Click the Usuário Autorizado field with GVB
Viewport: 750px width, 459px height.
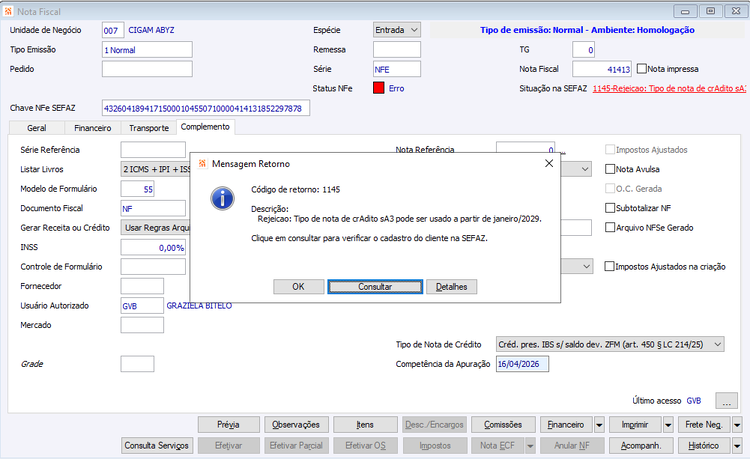[x=142, y=306]
